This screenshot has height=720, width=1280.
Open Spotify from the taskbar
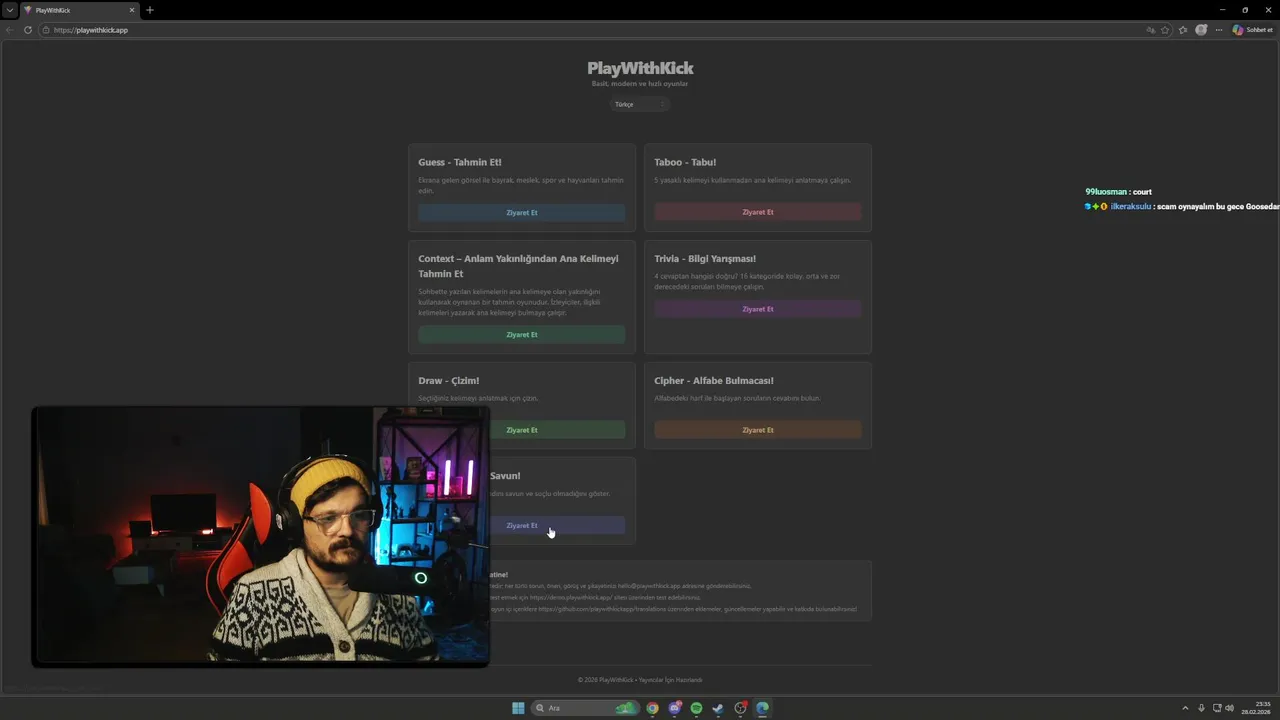pos(696,708)
